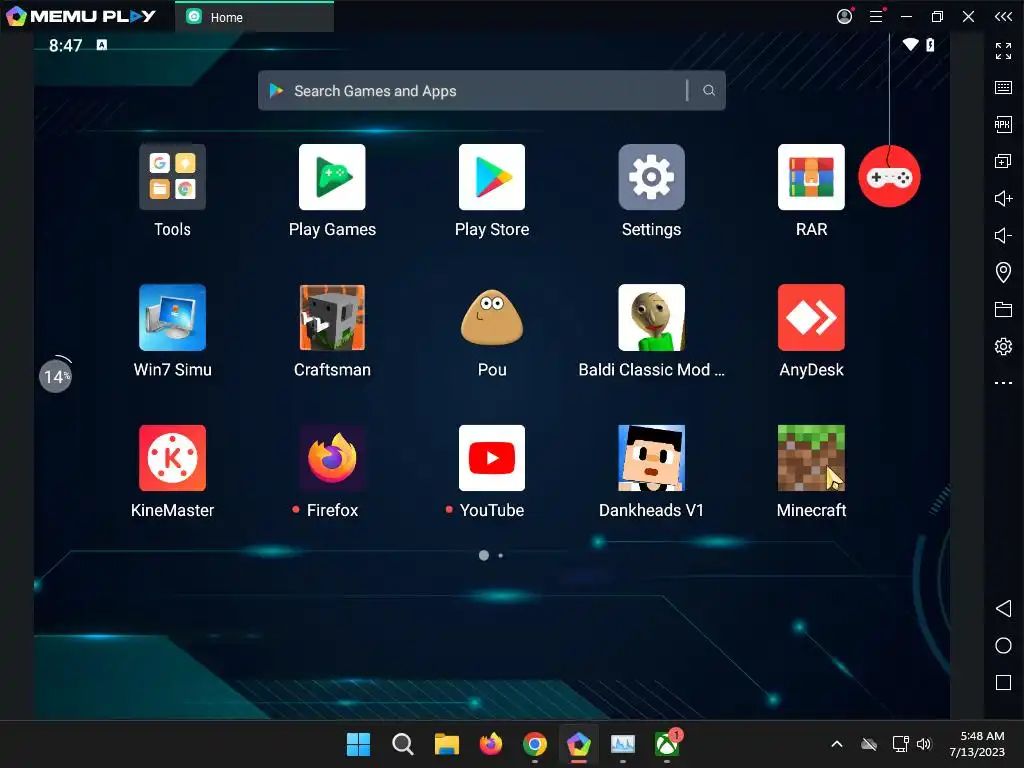Show hidden system tray icons
This screenshot has width=1024, height=768.
(x=837, y=744)
